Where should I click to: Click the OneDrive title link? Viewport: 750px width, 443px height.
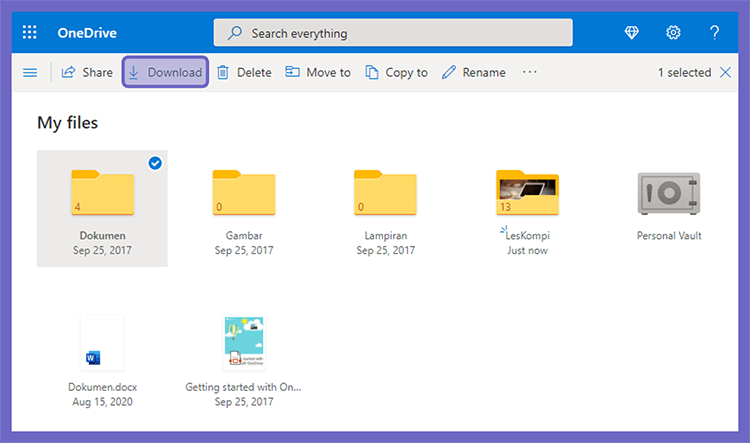point(87,33)
